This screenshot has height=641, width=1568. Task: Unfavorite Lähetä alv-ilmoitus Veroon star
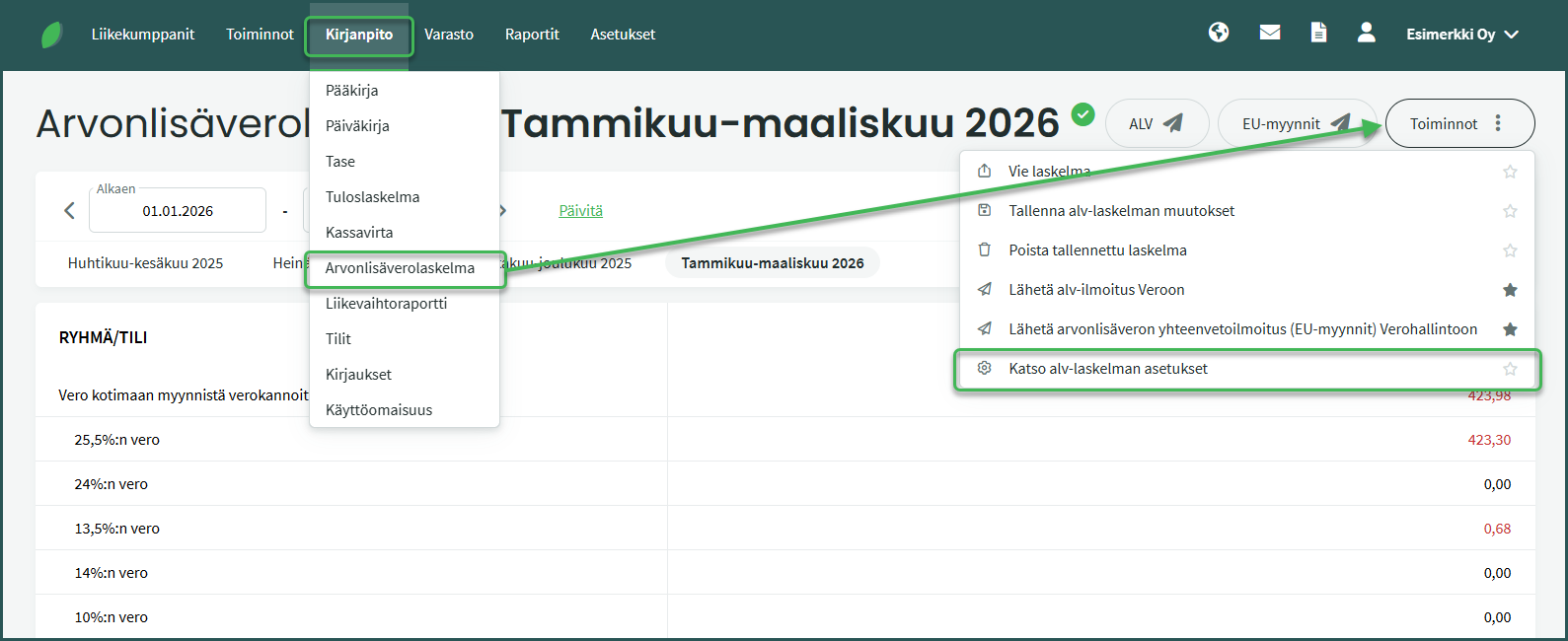click(1509, 290)
